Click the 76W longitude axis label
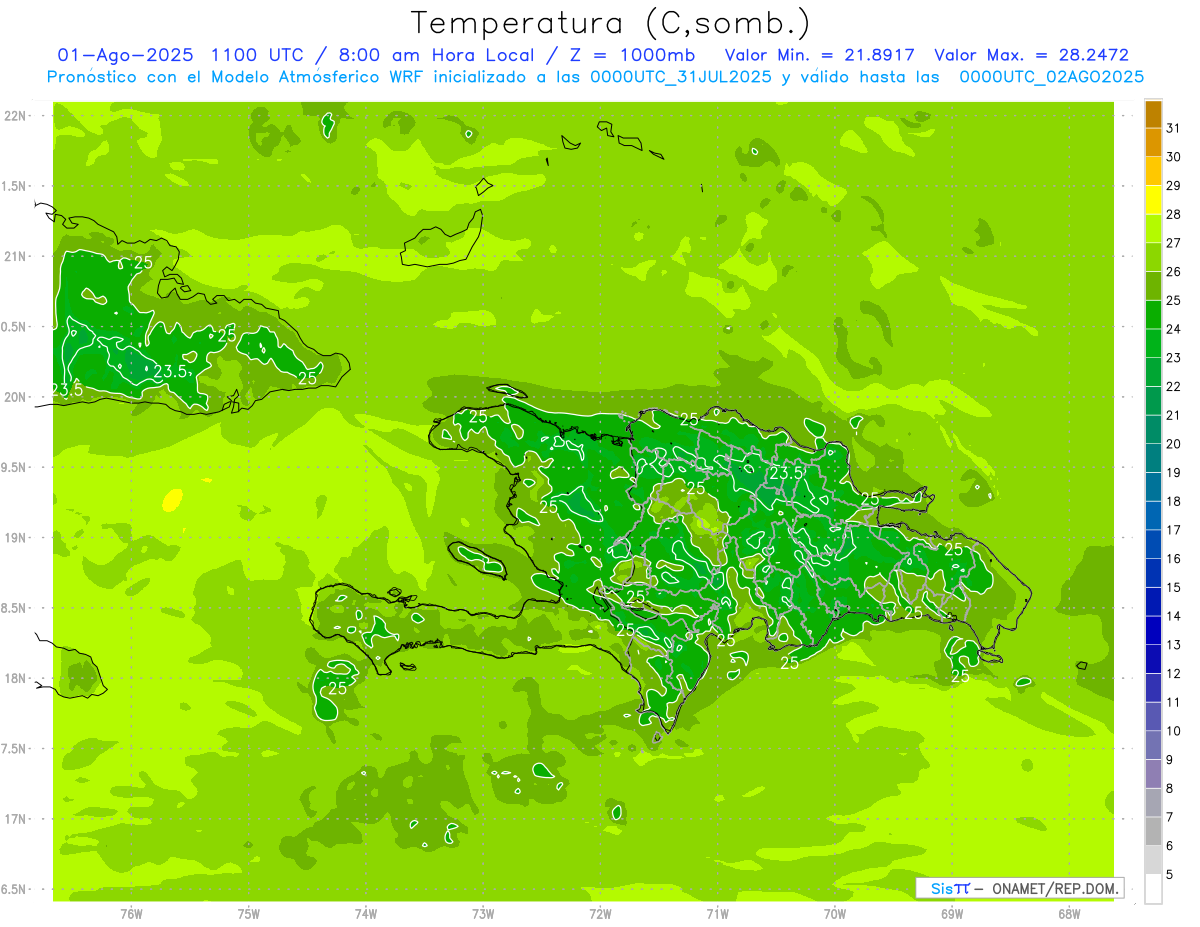The image size is (1200, 927). tap(131, 913)
